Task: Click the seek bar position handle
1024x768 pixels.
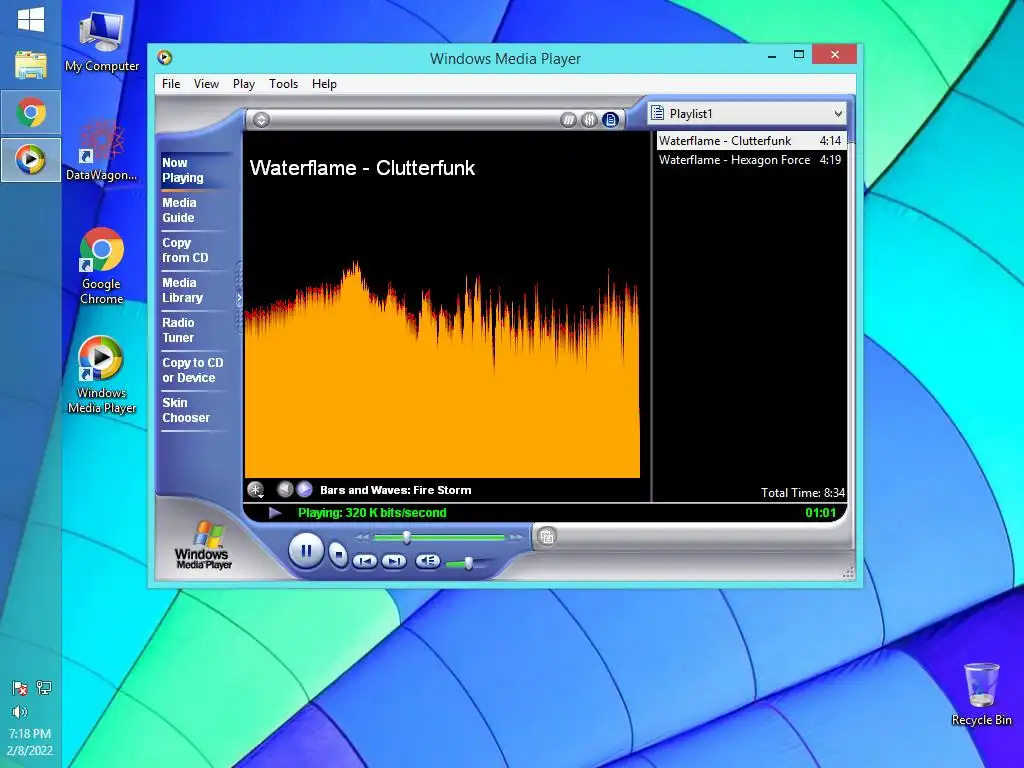Action: pyautogui.click(x=406, y=537)
